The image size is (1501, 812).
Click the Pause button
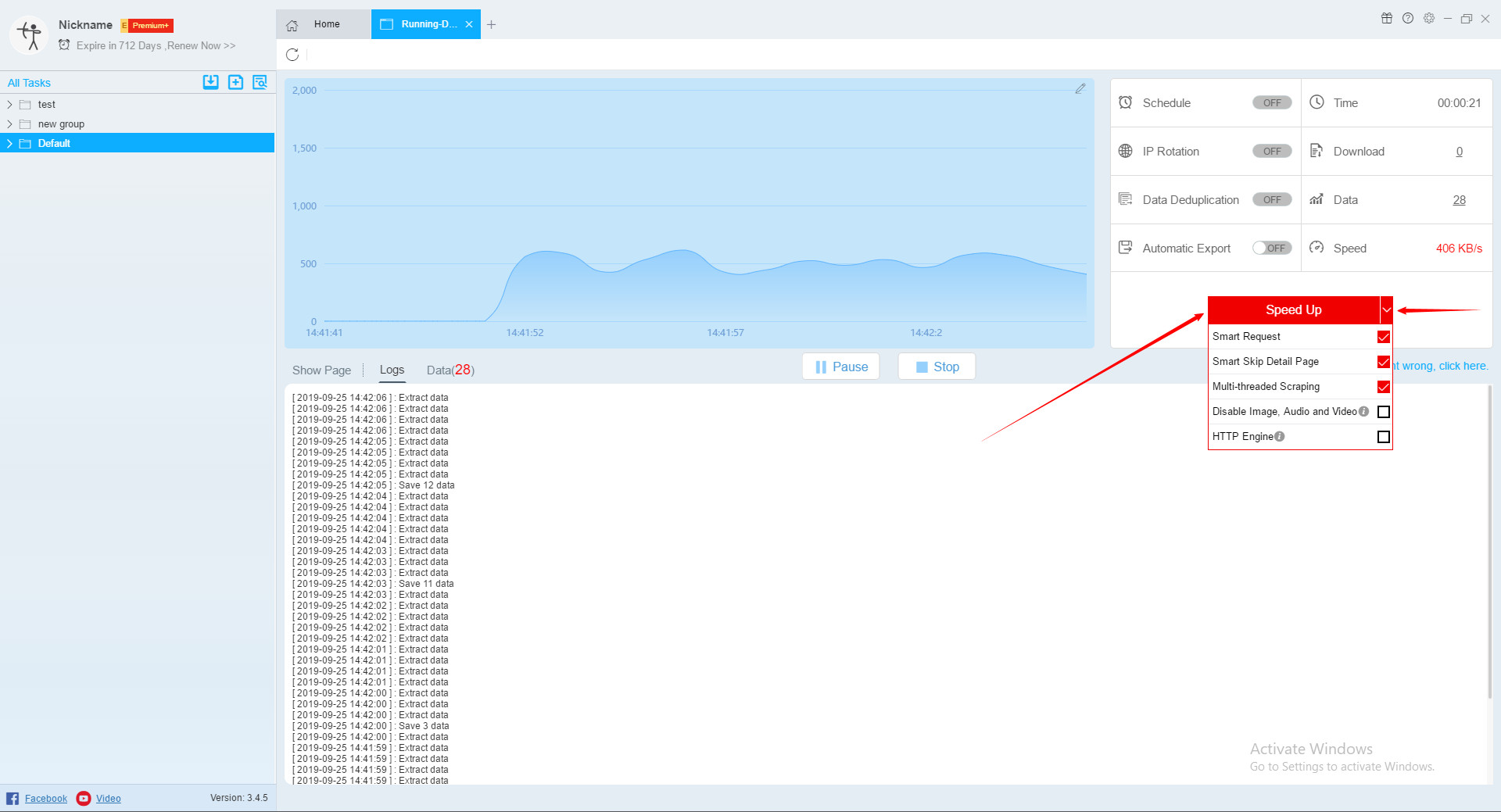coord(841,367)
